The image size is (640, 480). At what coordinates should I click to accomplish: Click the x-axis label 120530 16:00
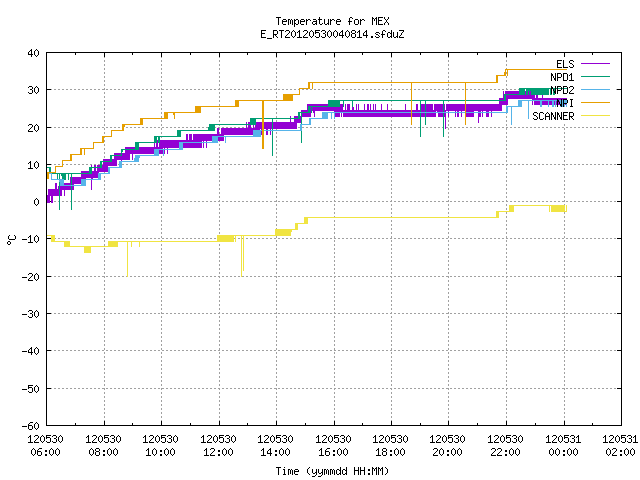click(333, 446)
